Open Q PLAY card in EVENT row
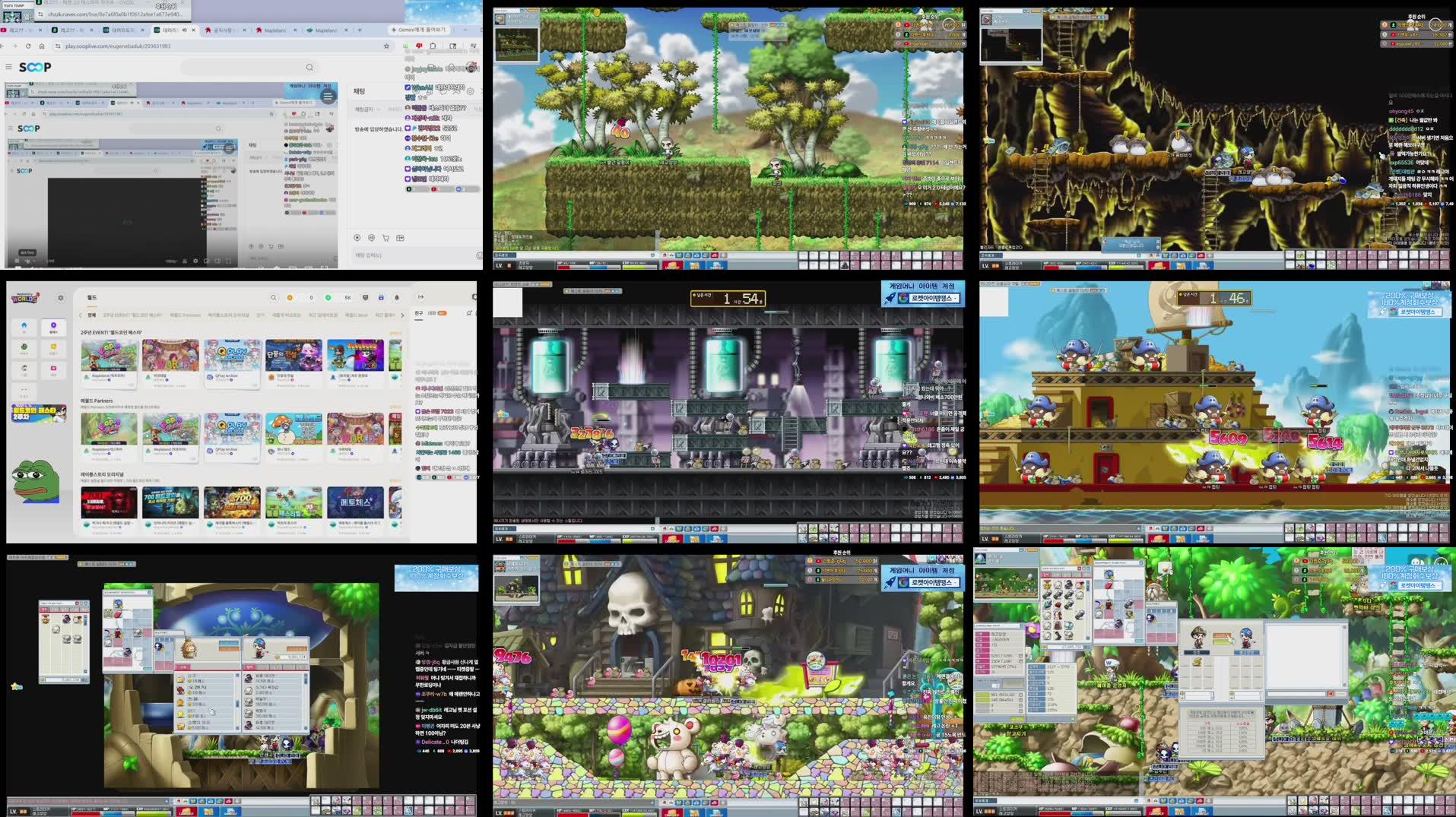This screenshot has height=817, width=1456. coord(232,364)
